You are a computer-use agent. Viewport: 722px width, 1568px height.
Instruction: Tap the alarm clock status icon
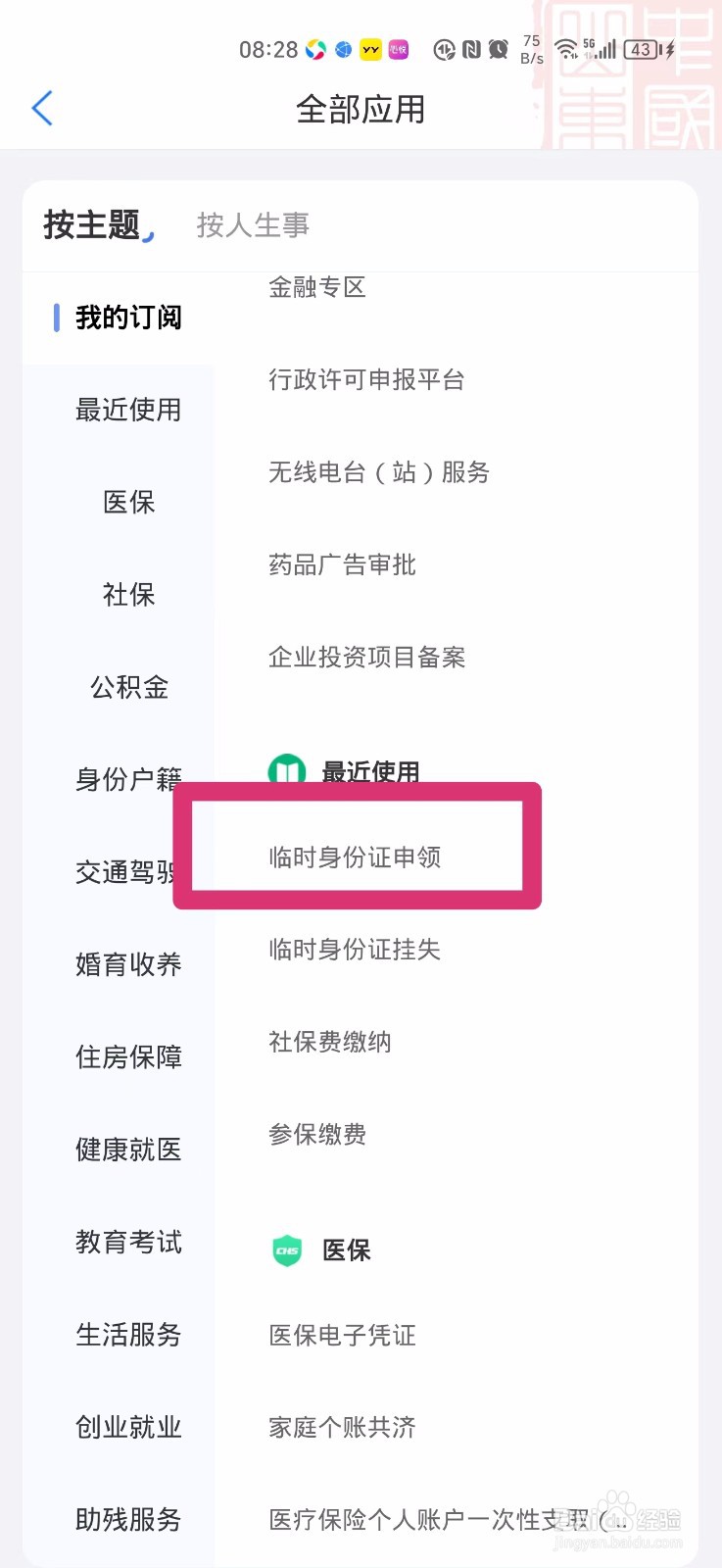(x=499, y=49)
